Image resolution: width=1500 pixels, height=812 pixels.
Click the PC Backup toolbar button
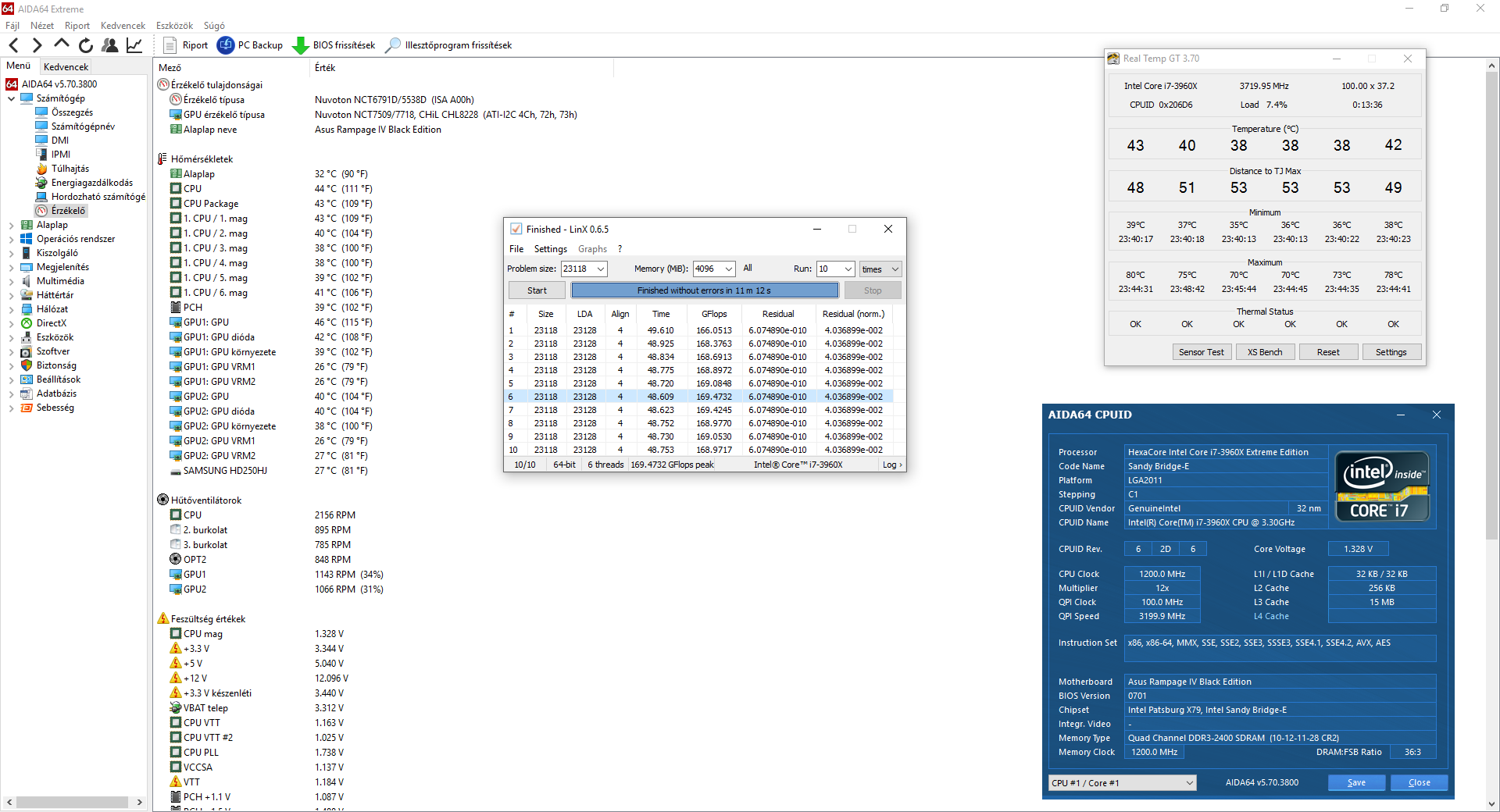click(250, 45)
